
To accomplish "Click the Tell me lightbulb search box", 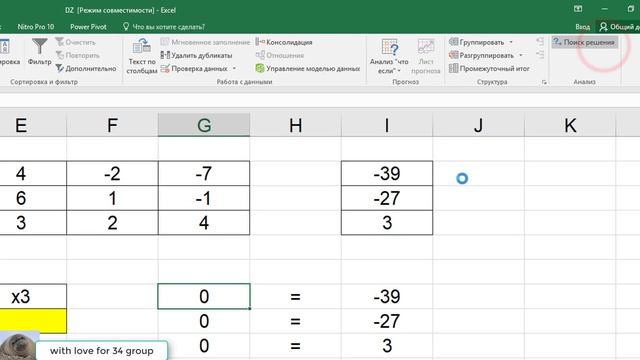I will pyautogui.click(x=164, y=27).
